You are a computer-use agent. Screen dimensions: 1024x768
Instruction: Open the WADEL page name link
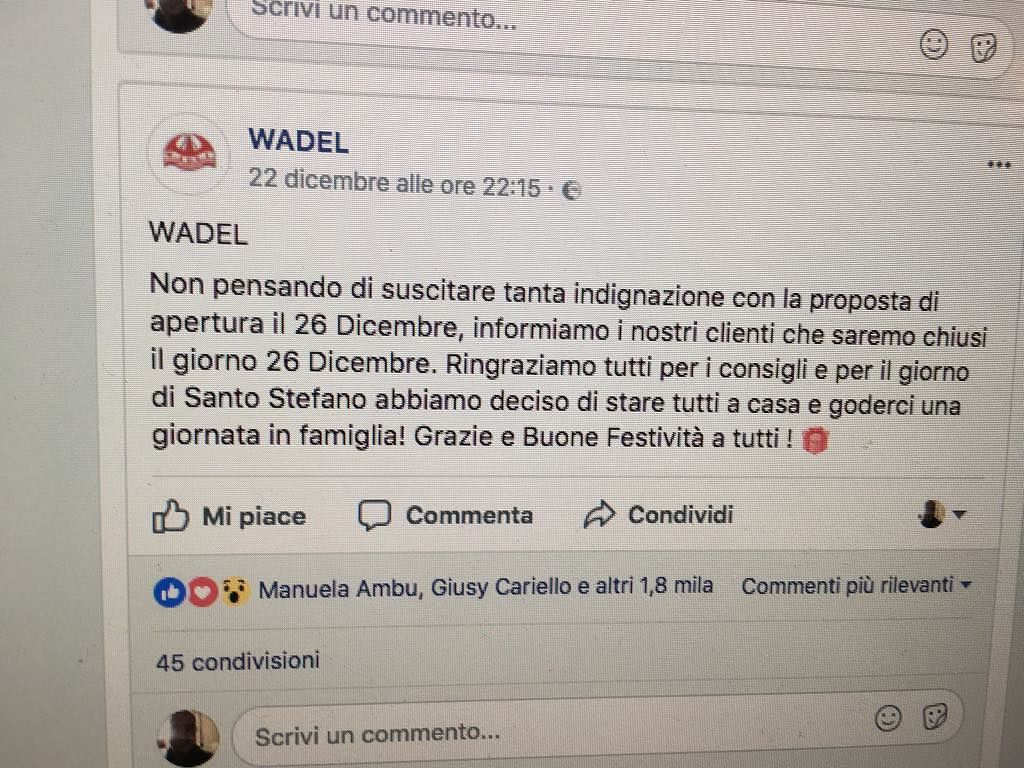click(298, 142)
